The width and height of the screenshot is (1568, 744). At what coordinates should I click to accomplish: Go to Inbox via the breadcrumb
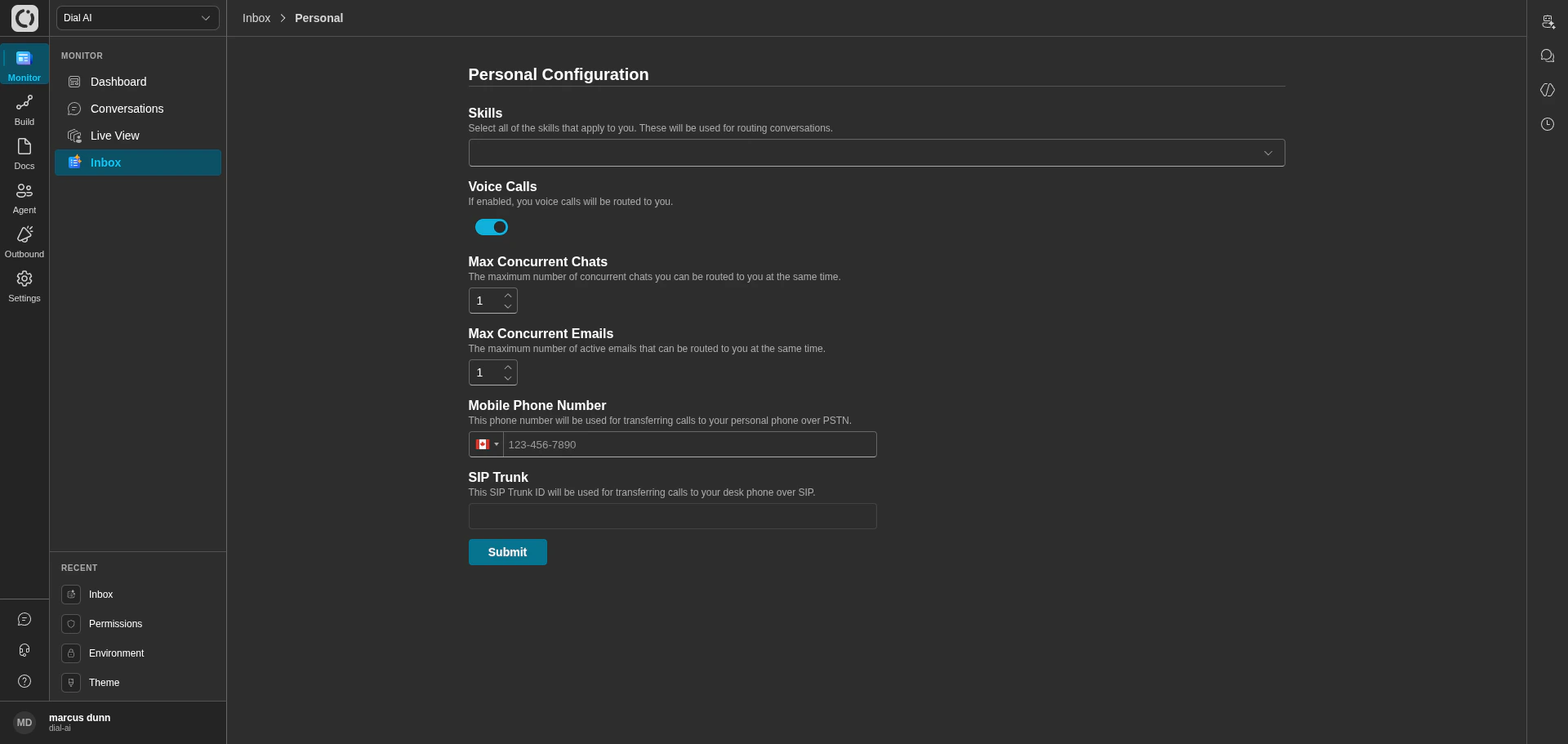pos(256,18)
